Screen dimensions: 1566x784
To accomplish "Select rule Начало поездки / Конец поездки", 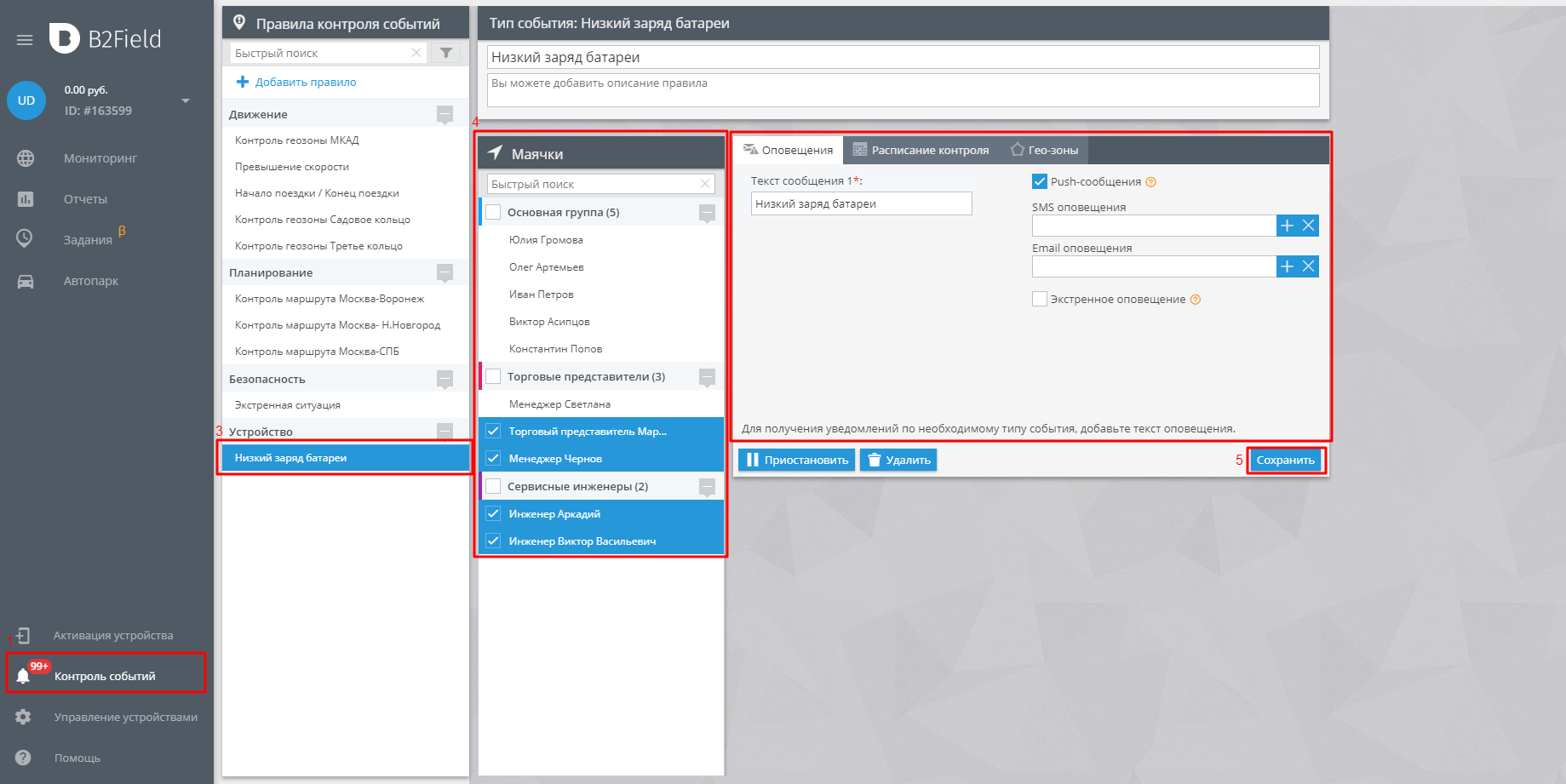I will [x=345, y=193].
